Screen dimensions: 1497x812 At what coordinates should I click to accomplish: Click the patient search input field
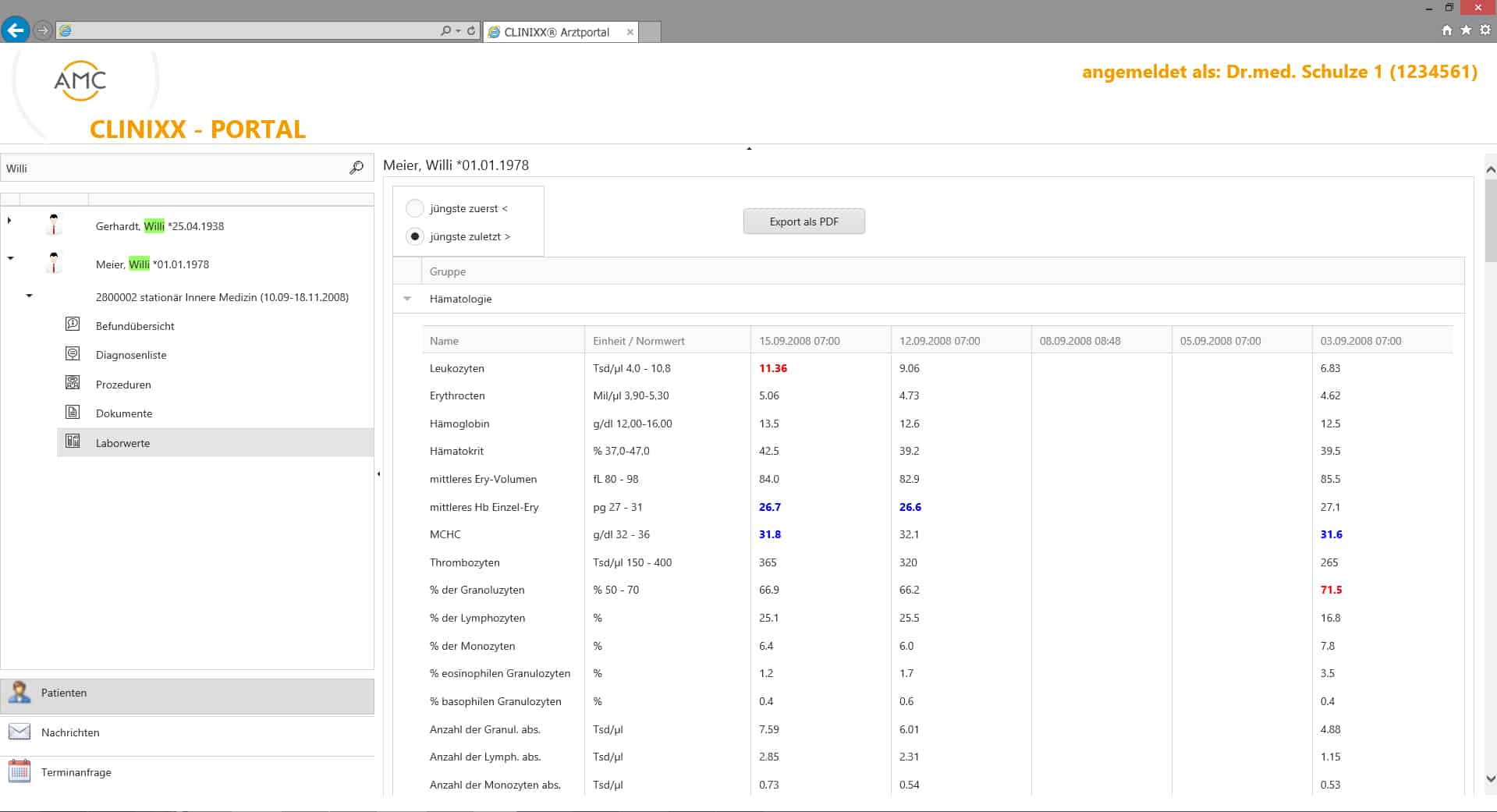click(176, 168)
